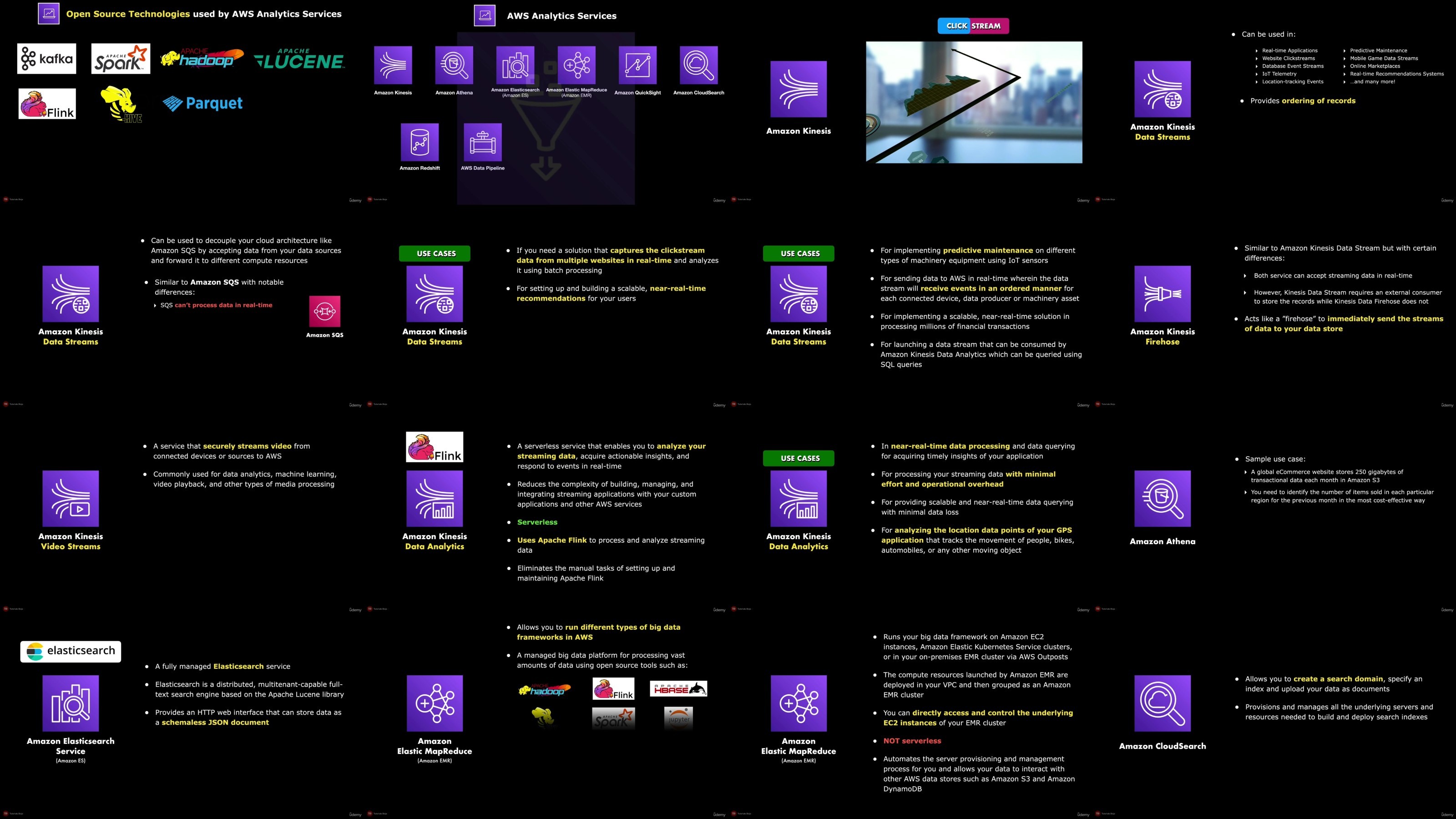Click 'Amazon Kinesis Video Streams' caption

tap(71, 541)
